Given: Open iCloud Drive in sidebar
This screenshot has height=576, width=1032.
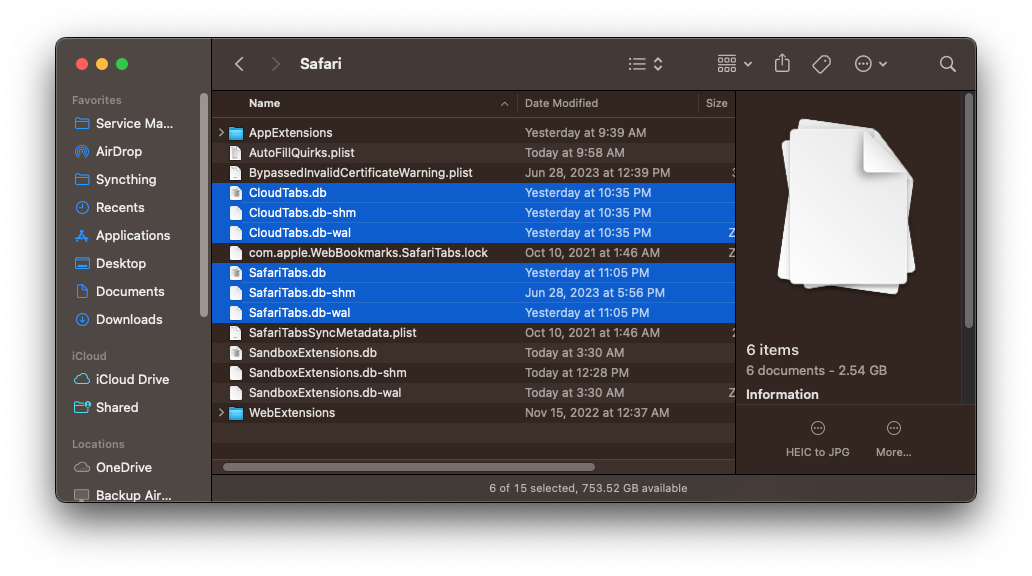Looking at the screenshot, I should (132, 379).
